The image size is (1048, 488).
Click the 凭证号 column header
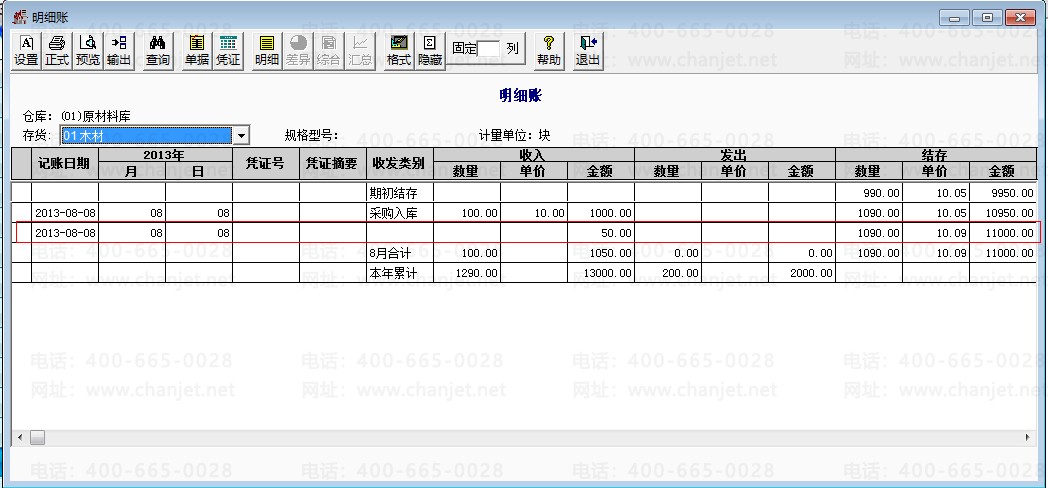(x=265, y=163)
